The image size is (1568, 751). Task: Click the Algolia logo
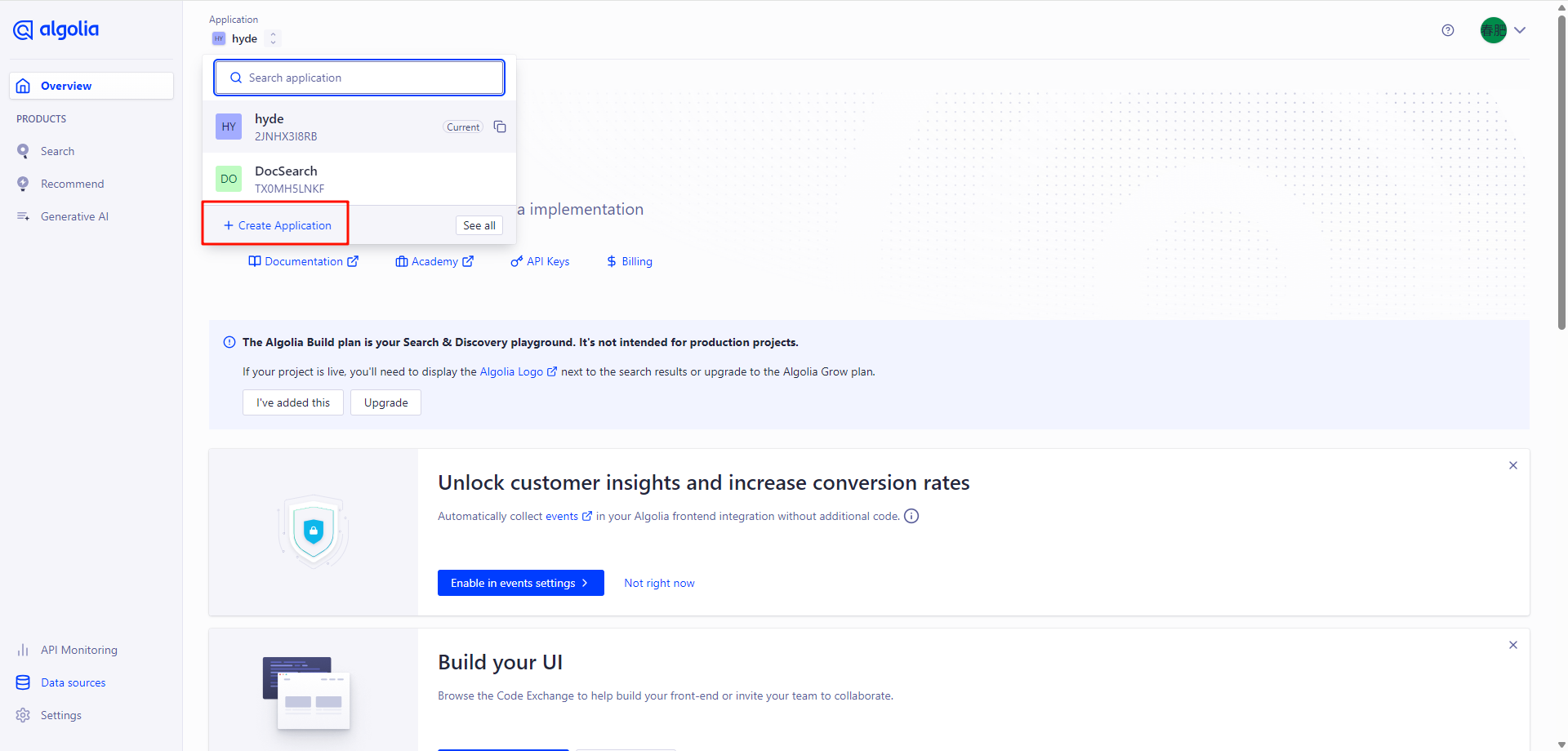[56, 30]
